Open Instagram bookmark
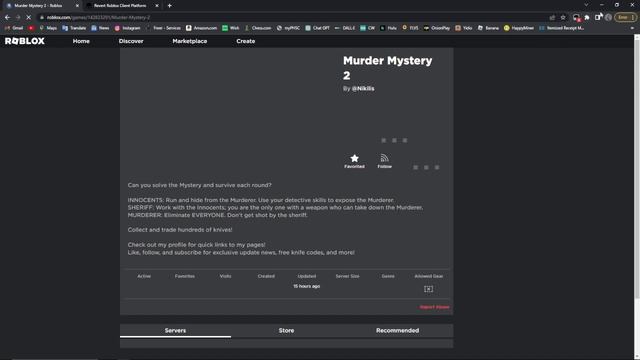This screenshot has width=640, height=360. [127, 28]
